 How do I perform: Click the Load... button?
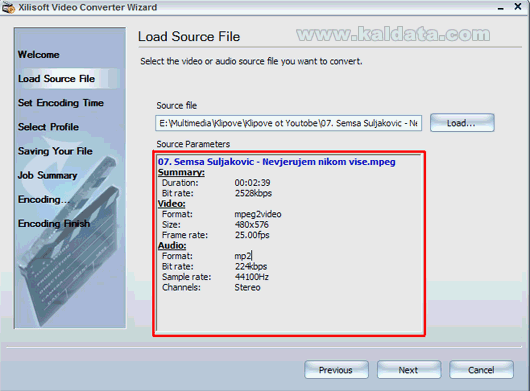(x=462, y=123)
